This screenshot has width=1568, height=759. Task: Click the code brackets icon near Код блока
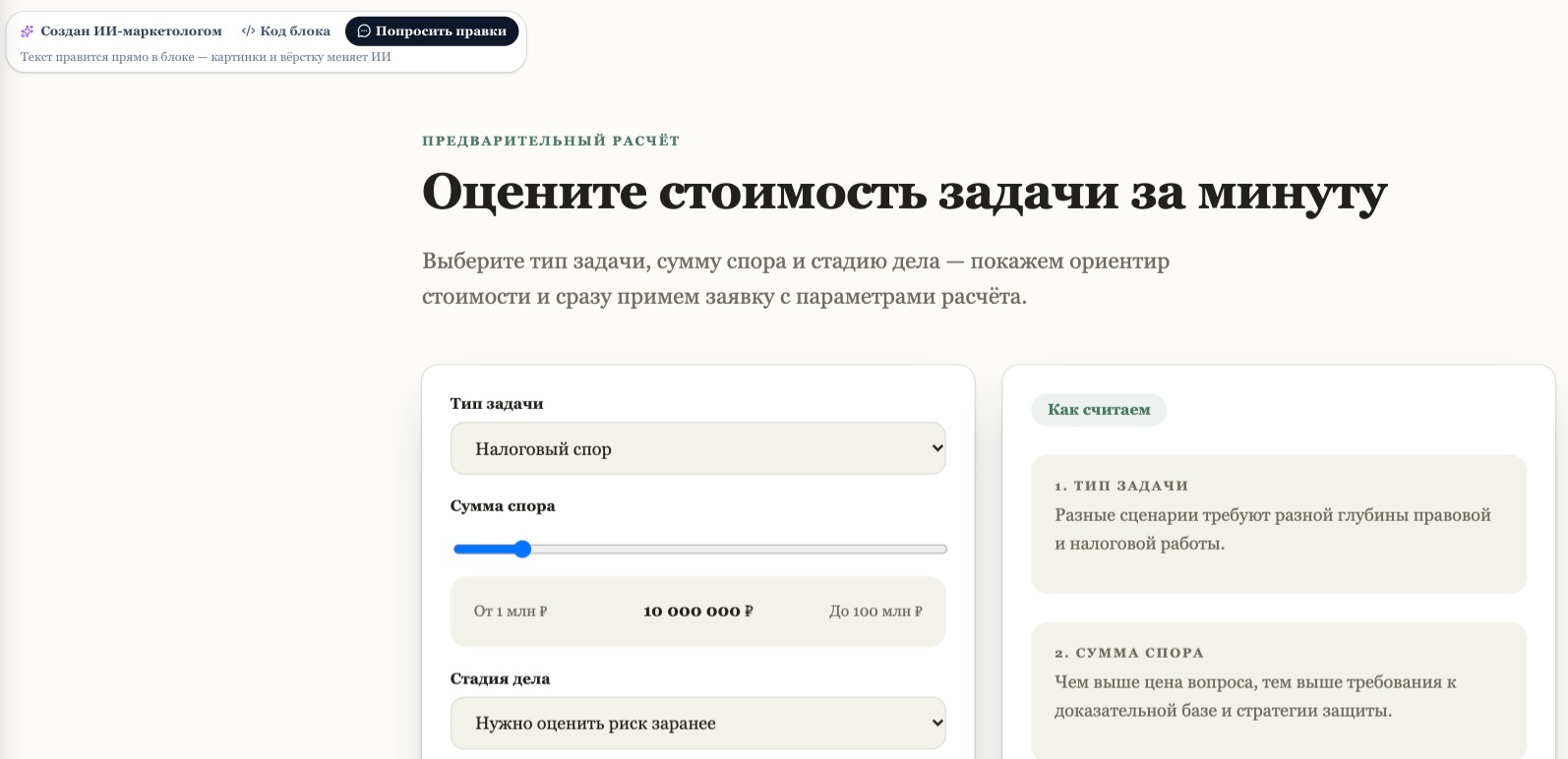pos(248,31)
